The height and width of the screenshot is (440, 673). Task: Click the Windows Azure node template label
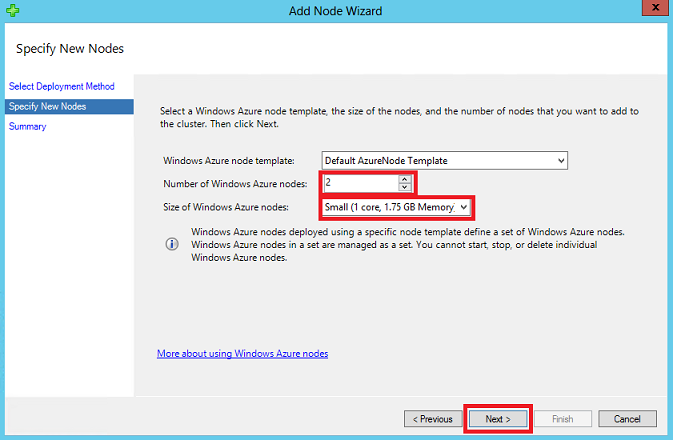click(229, 161)
